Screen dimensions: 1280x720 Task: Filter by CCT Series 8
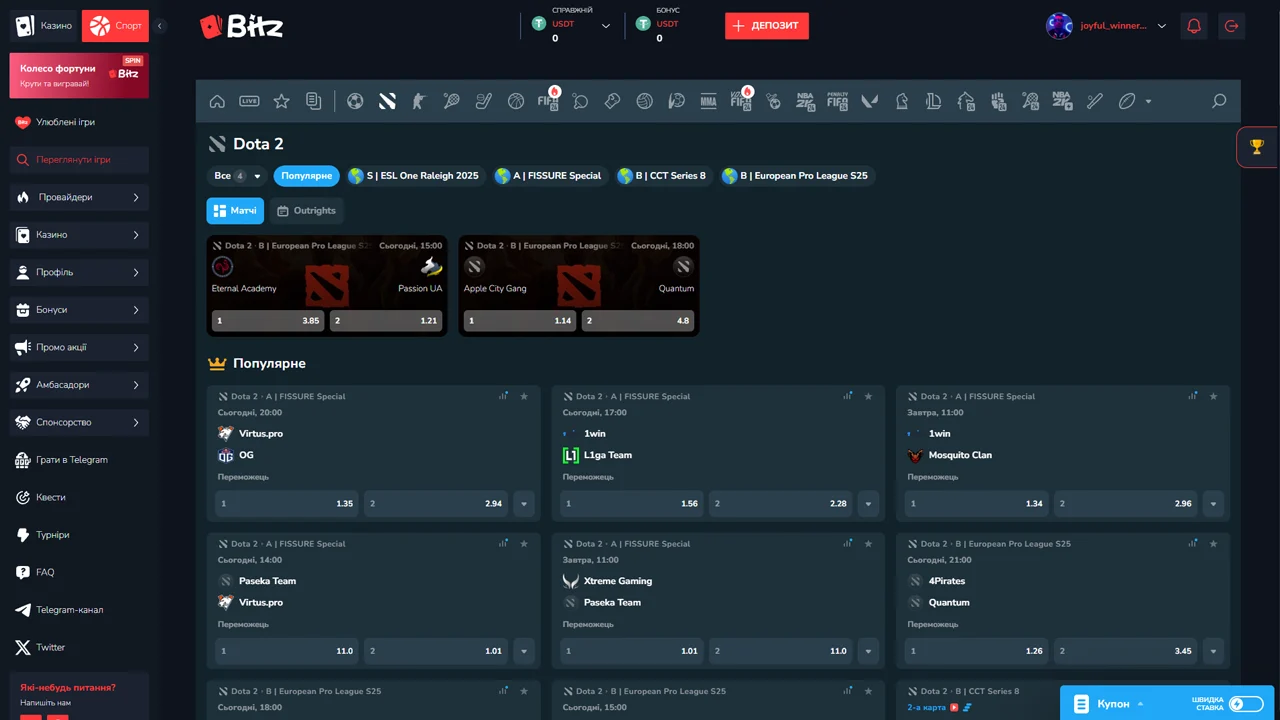[x=664, y=176]
